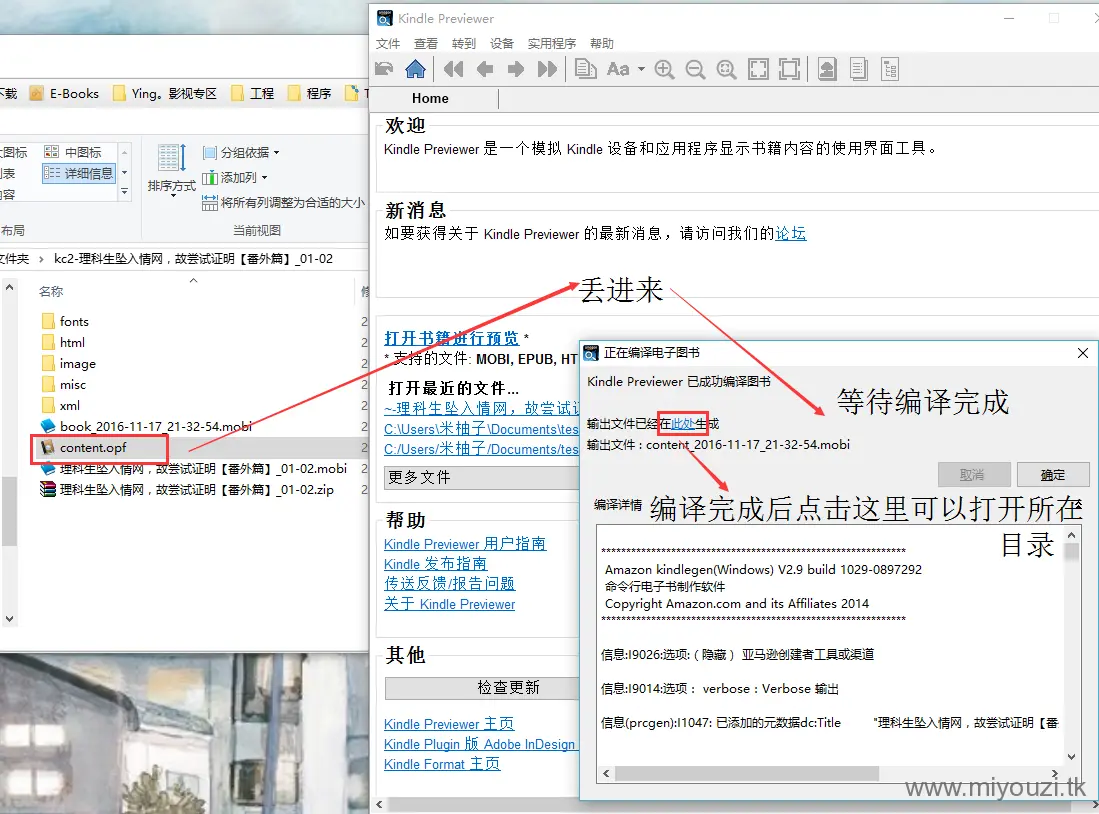Click the zoom out magnifier icon
Screen dimensions: 1099x814
point(695,69)
